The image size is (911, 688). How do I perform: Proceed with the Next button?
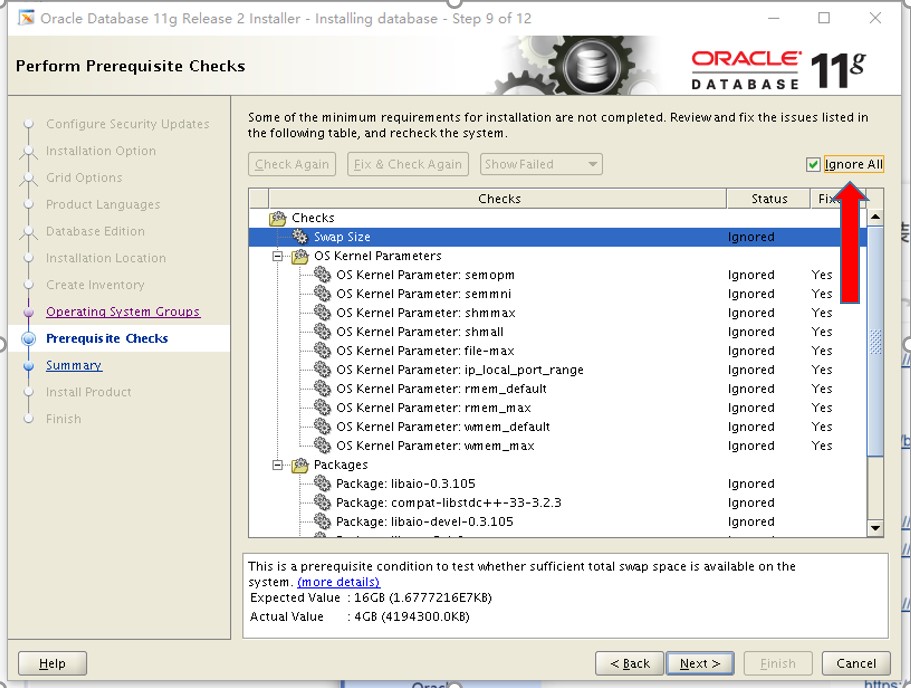pos(700,663)
